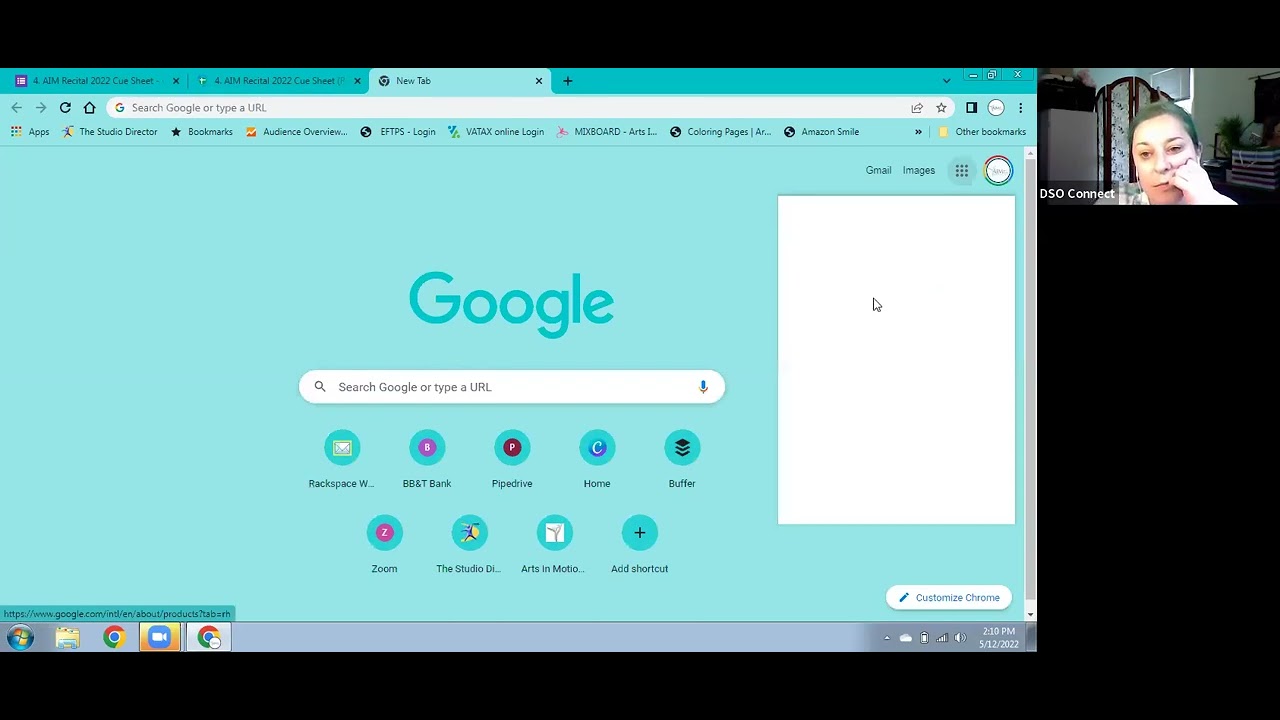Select the New Tab tab
Viewport: 1280px width, 720px height.
coord(460,81)
